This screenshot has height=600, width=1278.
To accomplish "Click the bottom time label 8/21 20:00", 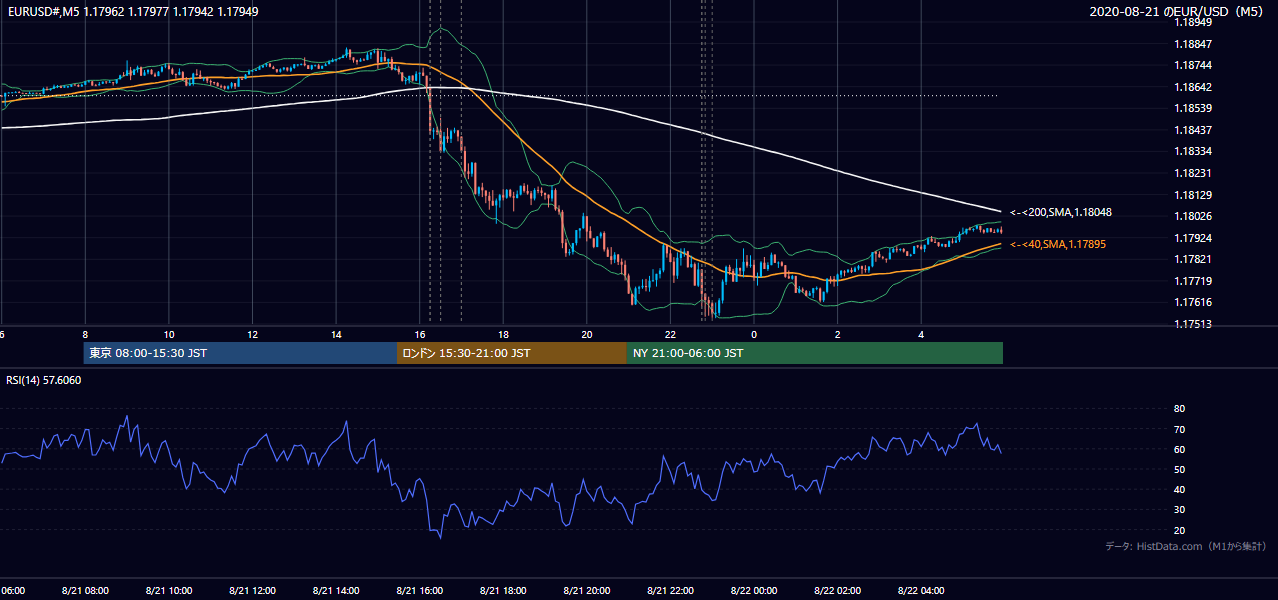I will (587, 591).
